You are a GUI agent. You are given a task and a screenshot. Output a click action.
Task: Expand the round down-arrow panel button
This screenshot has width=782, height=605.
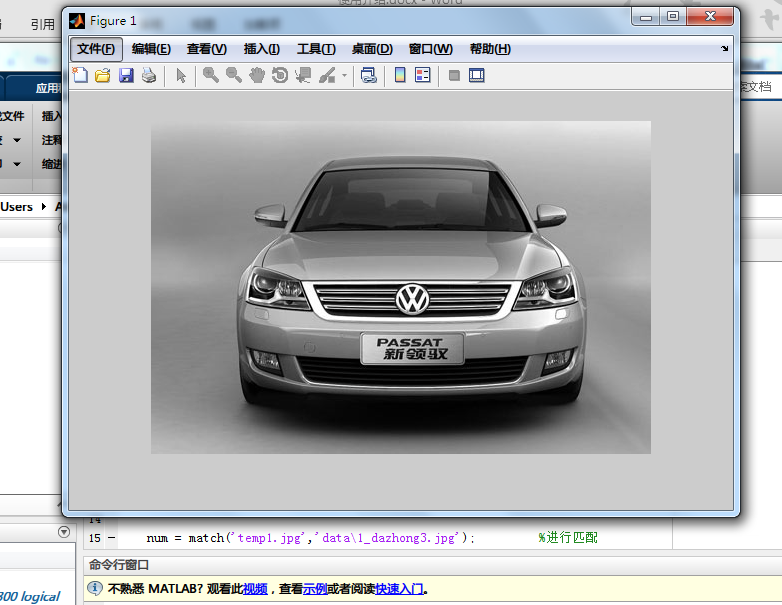(x=64, y=532)
